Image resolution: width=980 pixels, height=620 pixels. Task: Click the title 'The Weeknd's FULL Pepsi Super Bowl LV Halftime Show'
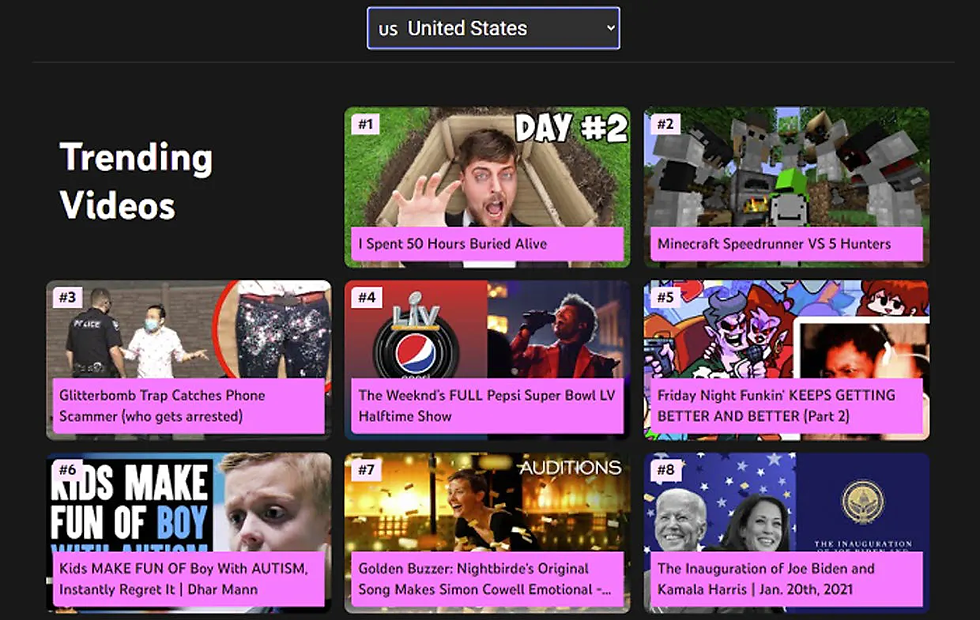486,406
